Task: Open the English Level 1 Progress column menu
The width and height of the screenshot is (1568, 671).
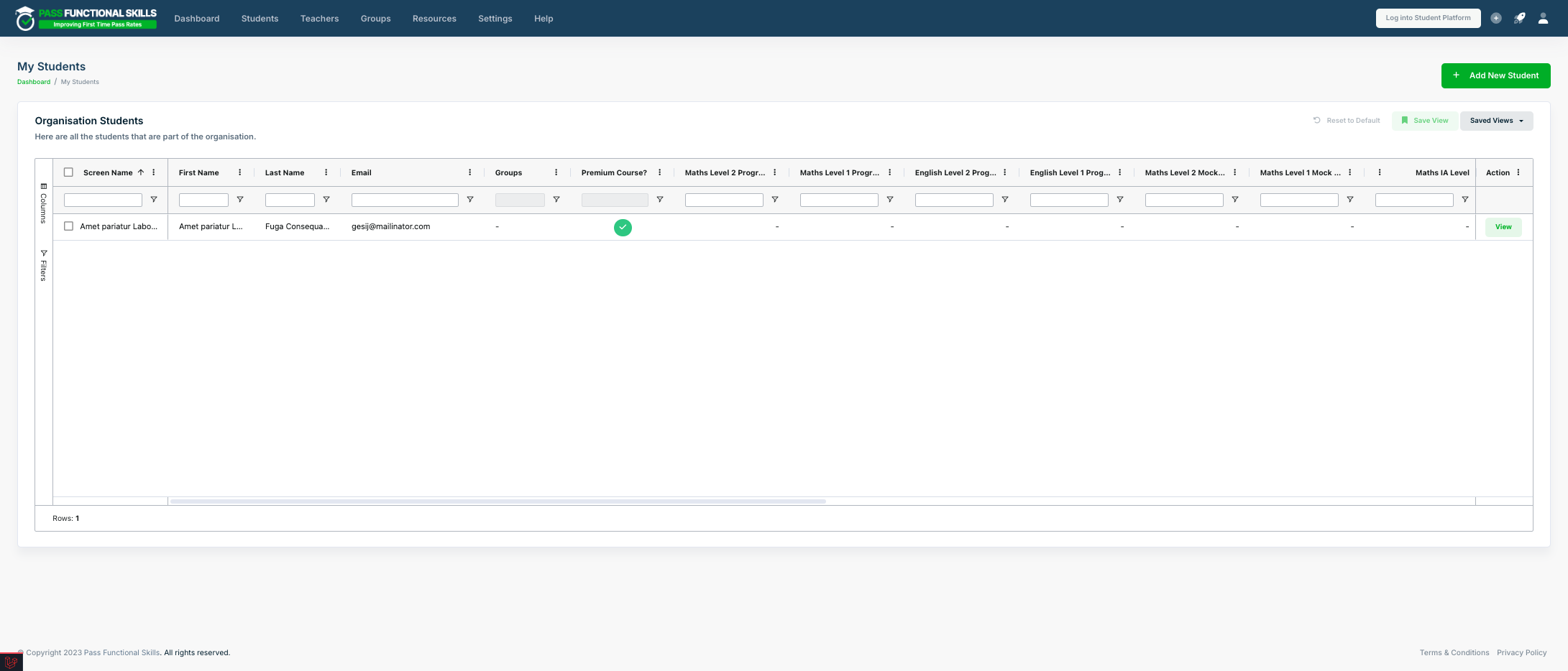Action: 1120,172
